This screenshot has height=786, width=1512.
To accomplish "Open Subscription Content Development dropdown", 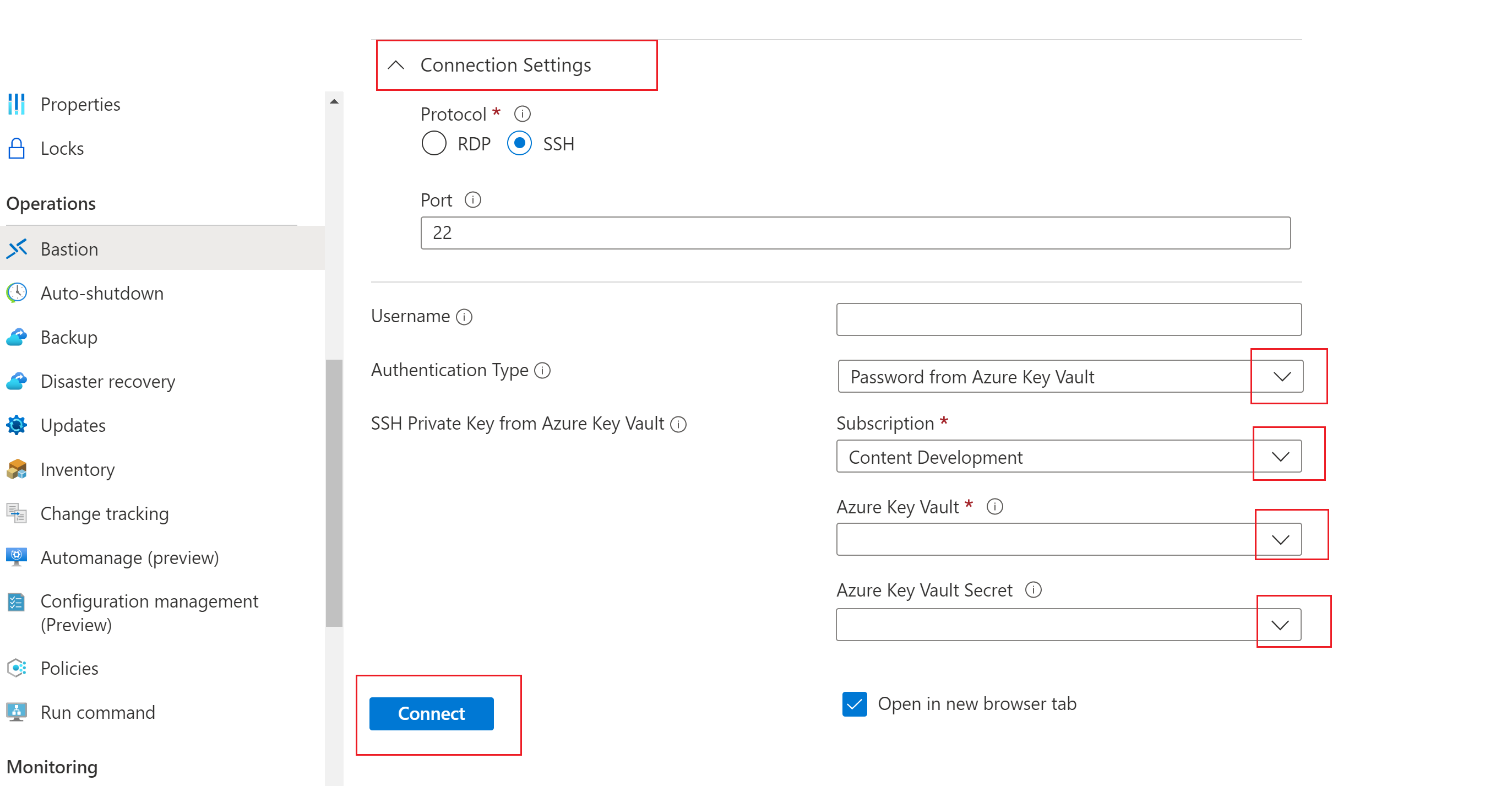I will (1280, 457).
